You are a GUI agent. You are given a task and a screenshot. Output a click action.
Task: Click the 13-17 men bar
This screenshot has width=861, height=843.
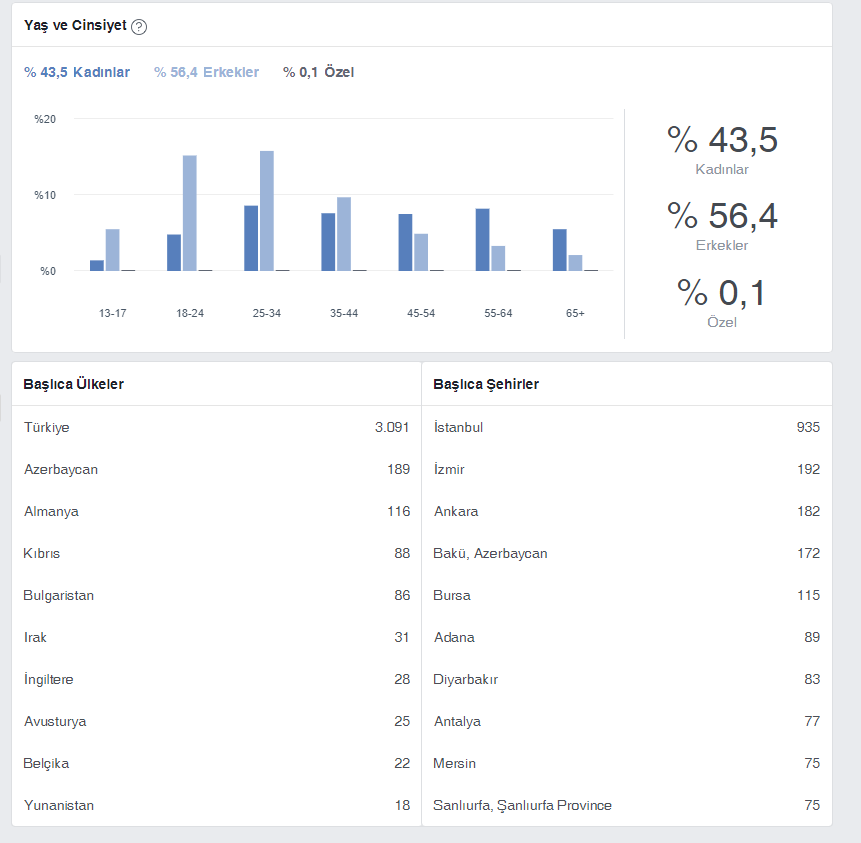(113, 250)
